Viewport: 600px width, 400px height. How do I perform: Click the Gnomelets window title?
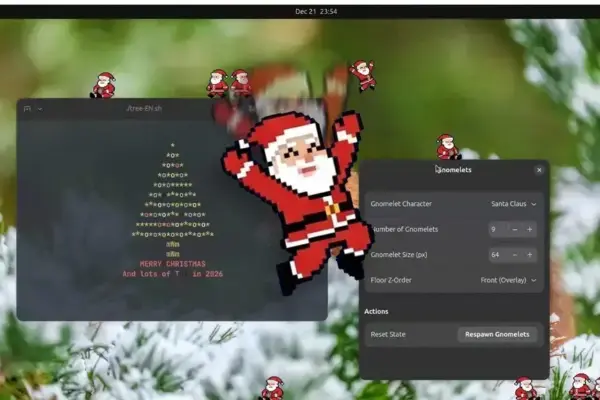(454, 170)
